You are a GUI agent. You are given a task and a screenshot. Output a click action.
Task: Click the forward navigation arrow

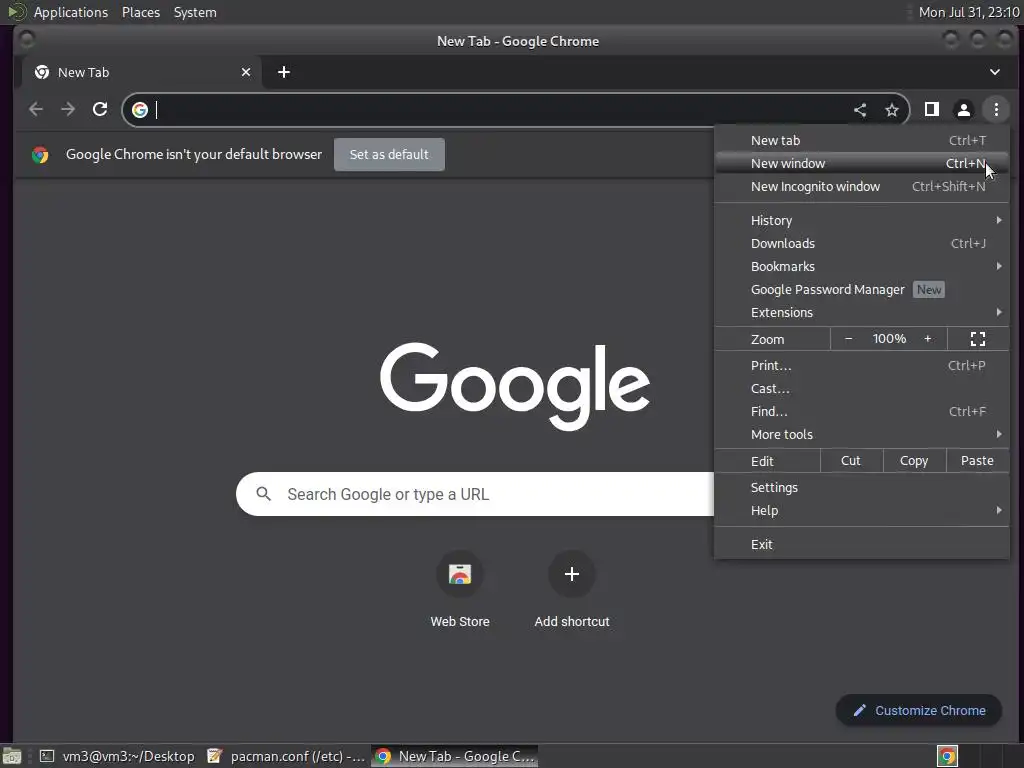point(68,109)
